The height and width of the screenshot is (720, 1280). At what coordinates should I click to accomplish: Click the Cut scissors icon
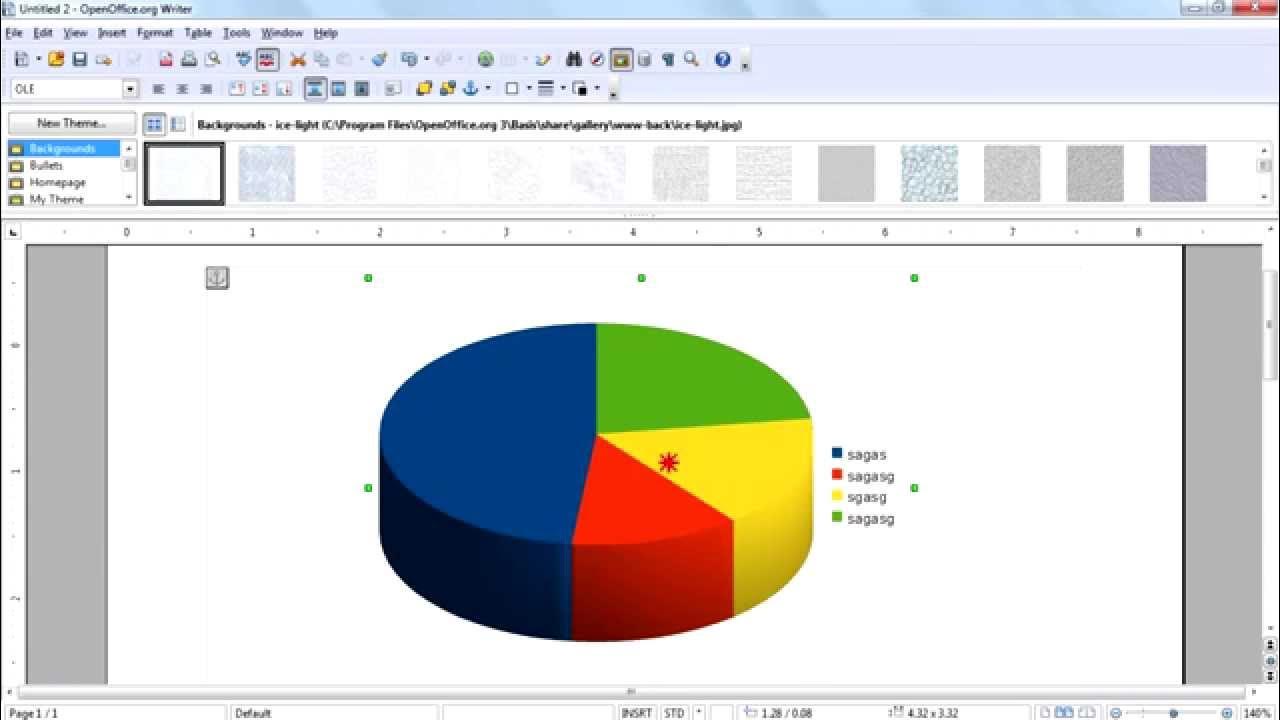click(297, 59)
